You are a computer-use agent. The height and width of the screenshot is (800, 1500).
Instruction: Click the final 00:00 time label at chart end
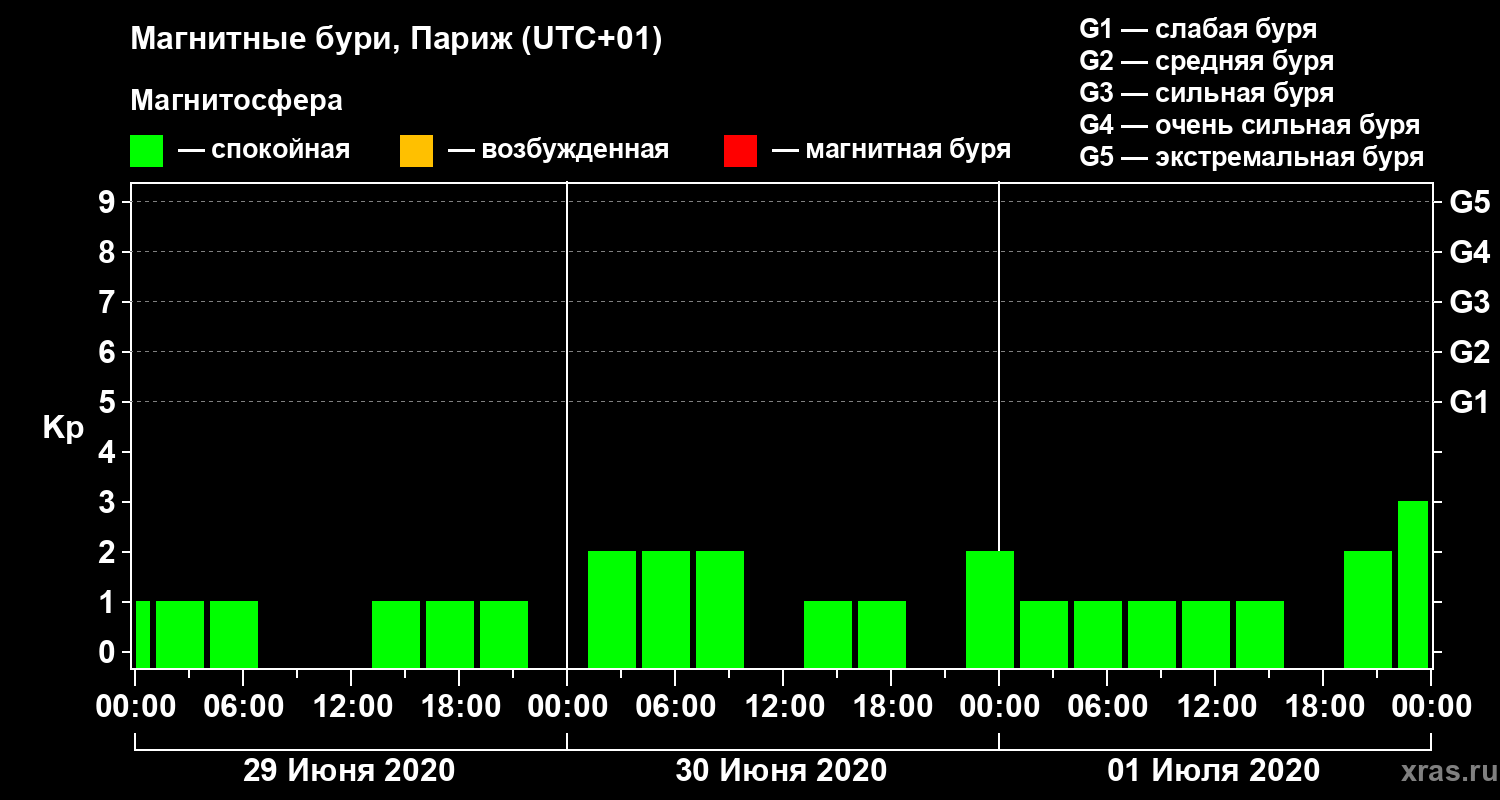pyautogui.click(x=1430, y=706)
